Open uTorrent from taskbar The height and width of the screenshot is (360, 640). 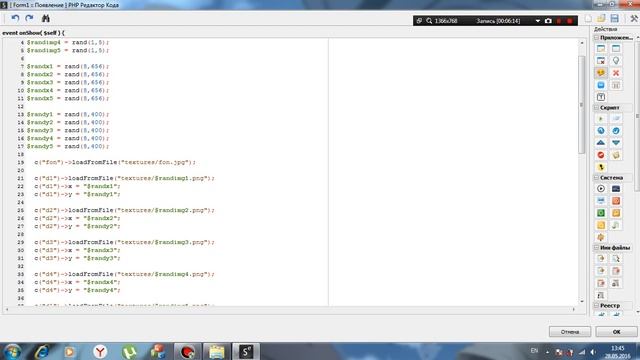point(129,351)
